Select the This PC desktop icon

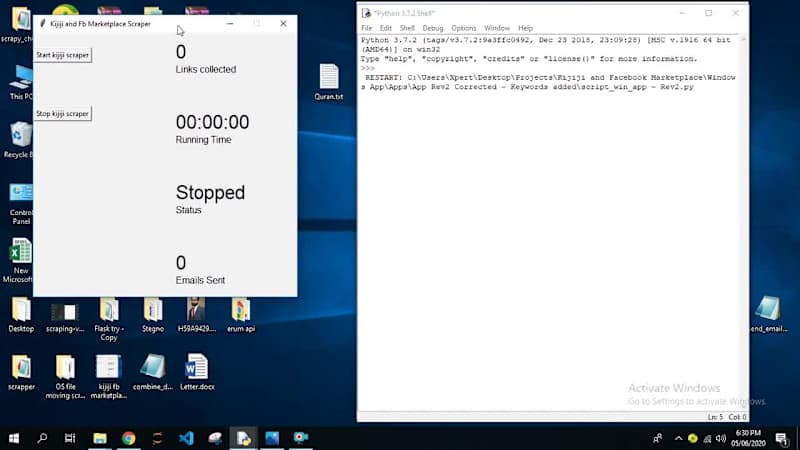click(x=20, y=83)
